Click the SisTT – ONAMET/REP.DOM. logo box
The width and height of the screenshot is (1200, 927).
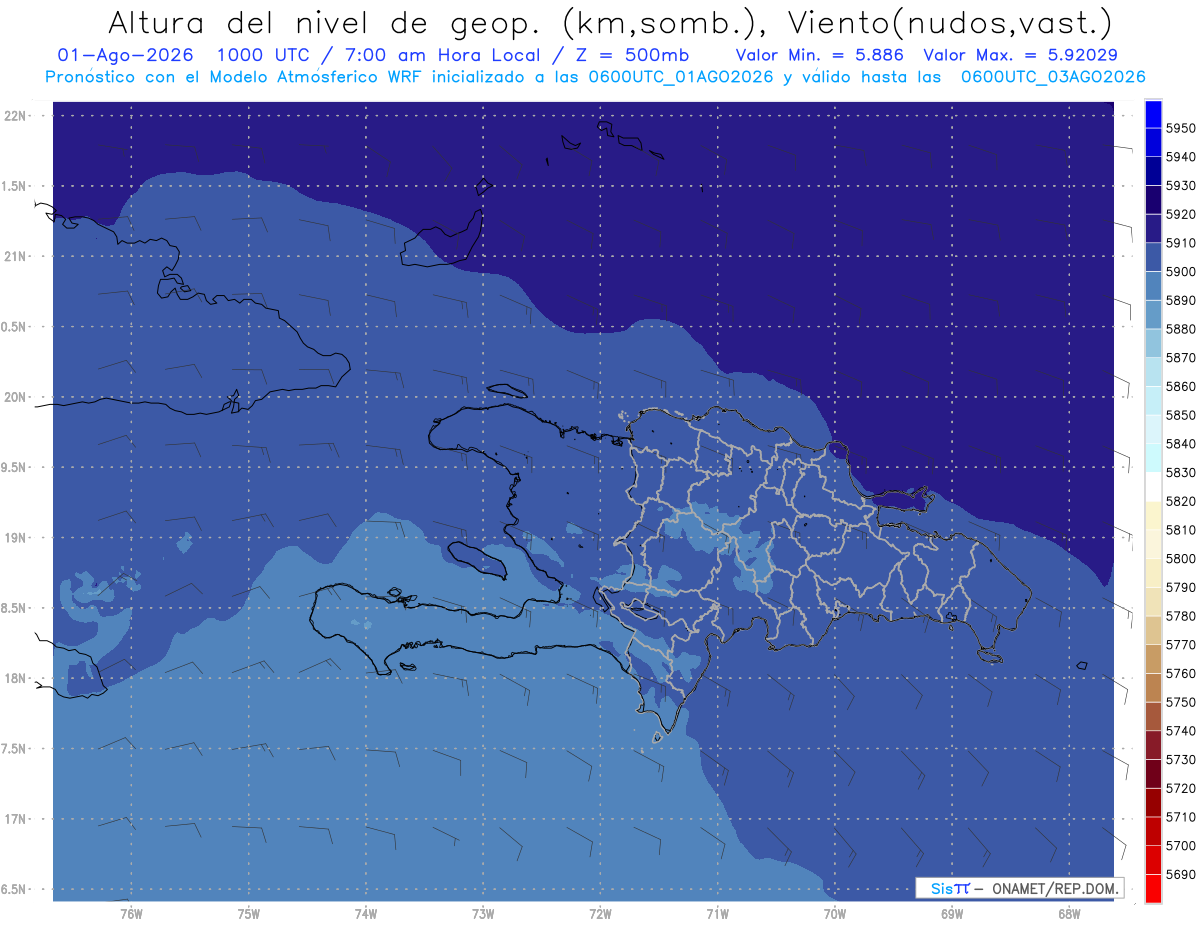[x=1019, y=888]
